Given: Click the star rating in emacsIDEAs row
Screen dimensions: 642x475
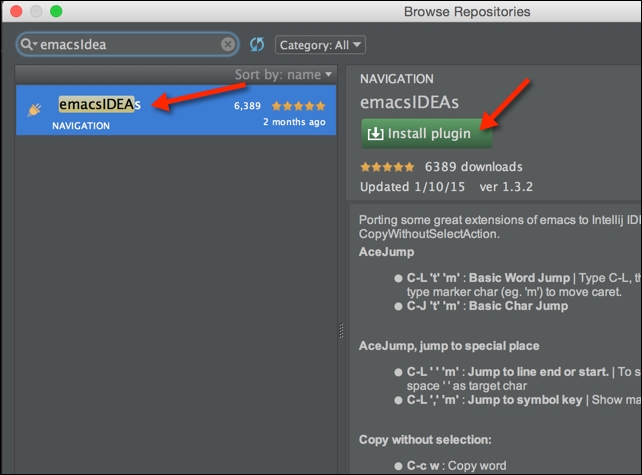Looking at the screenshot, I should 298,106.
